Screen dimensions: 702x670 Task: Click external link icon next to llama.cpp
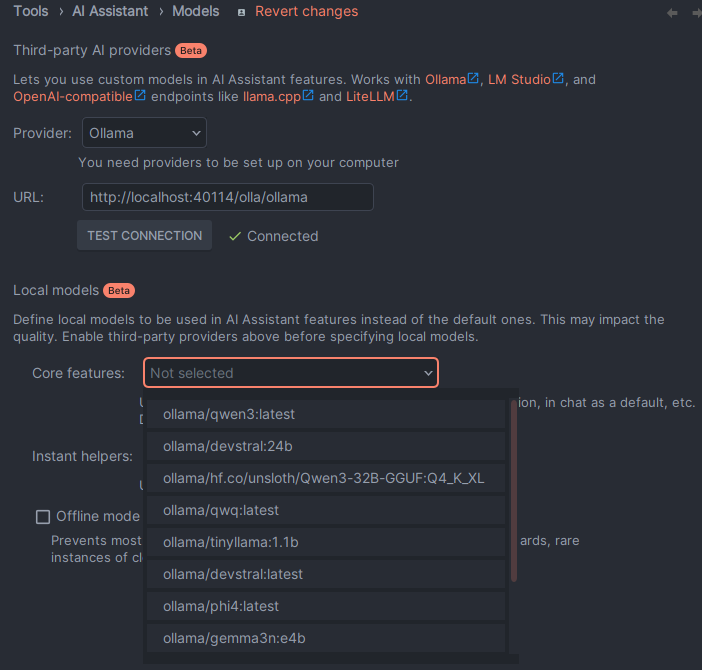coord(308,95)
